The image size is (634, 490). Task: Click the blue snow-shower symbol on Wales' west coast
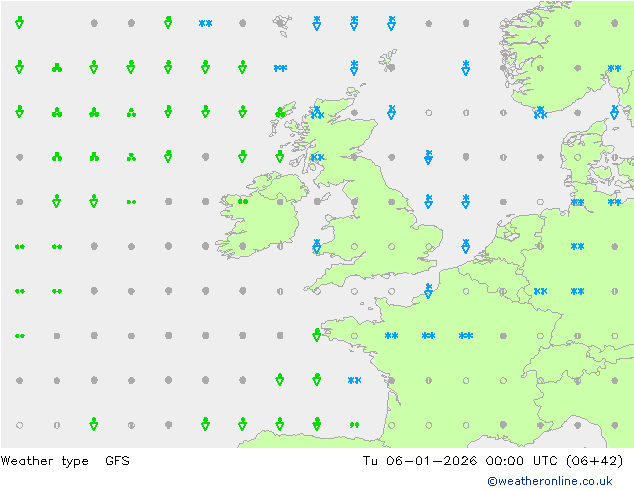point(317,246)
